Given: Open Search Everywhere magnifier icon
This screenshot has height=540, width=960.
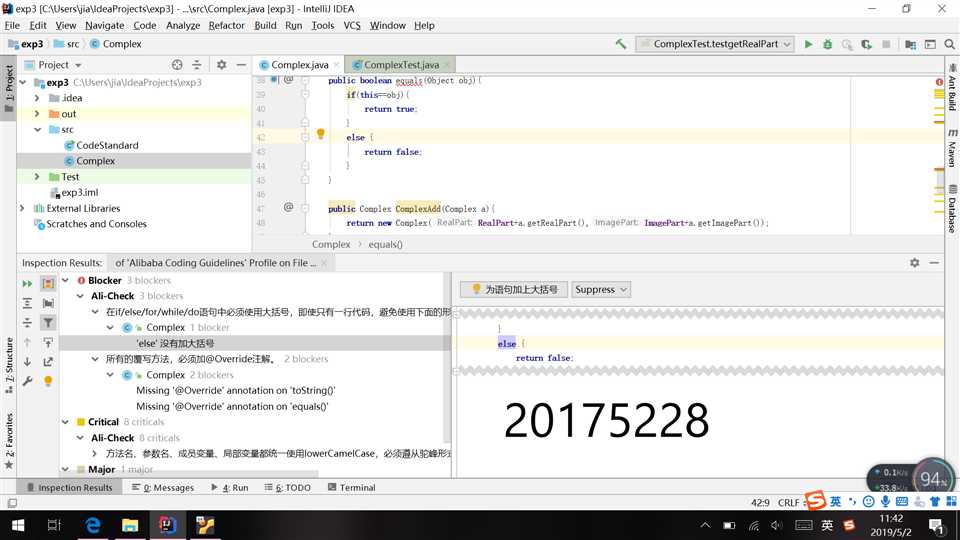Looking at the screenshot, I should click(x=950, y=44).
